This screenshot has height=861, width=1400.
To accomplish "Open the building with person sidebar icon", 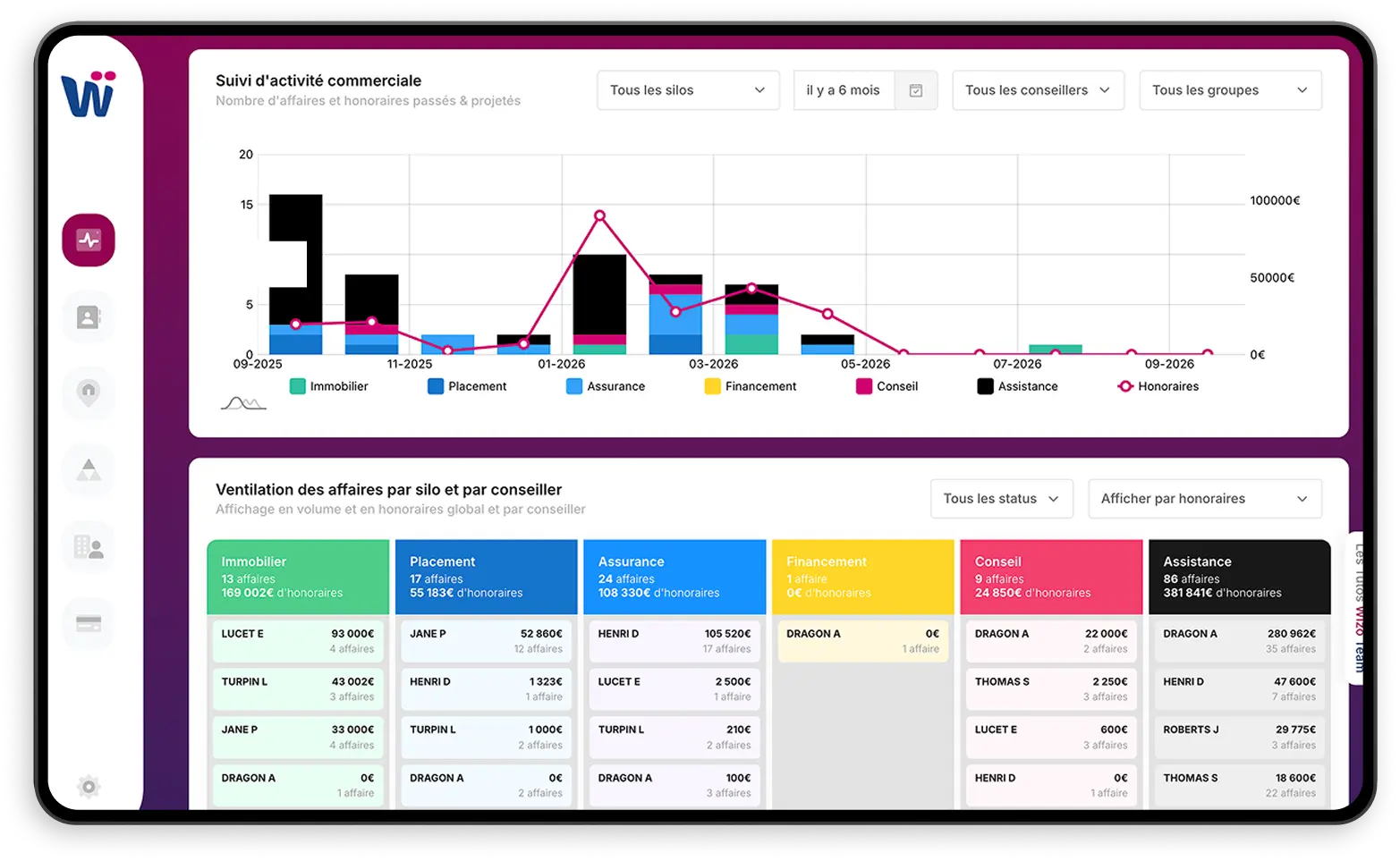I will (89, 546).
